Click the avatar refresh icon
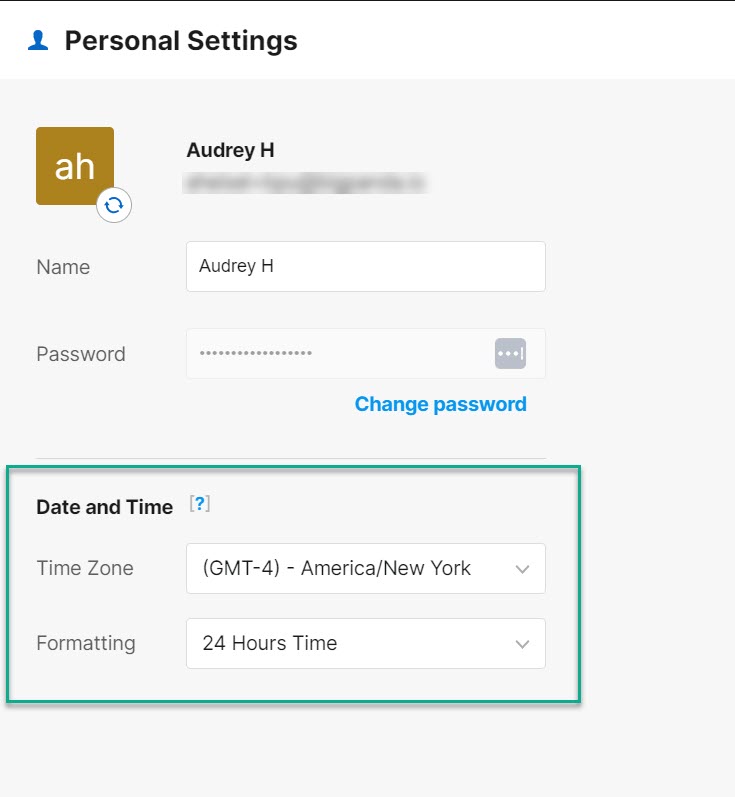 pos(114,205)
